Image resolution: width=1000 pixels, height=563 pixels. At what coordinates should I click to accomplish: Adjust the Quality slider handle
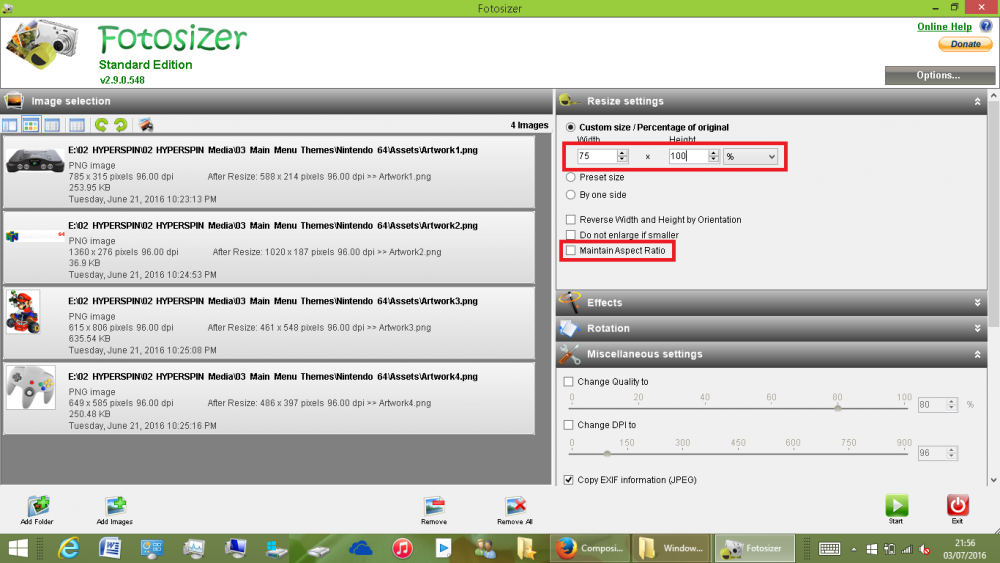coord(837,407)
